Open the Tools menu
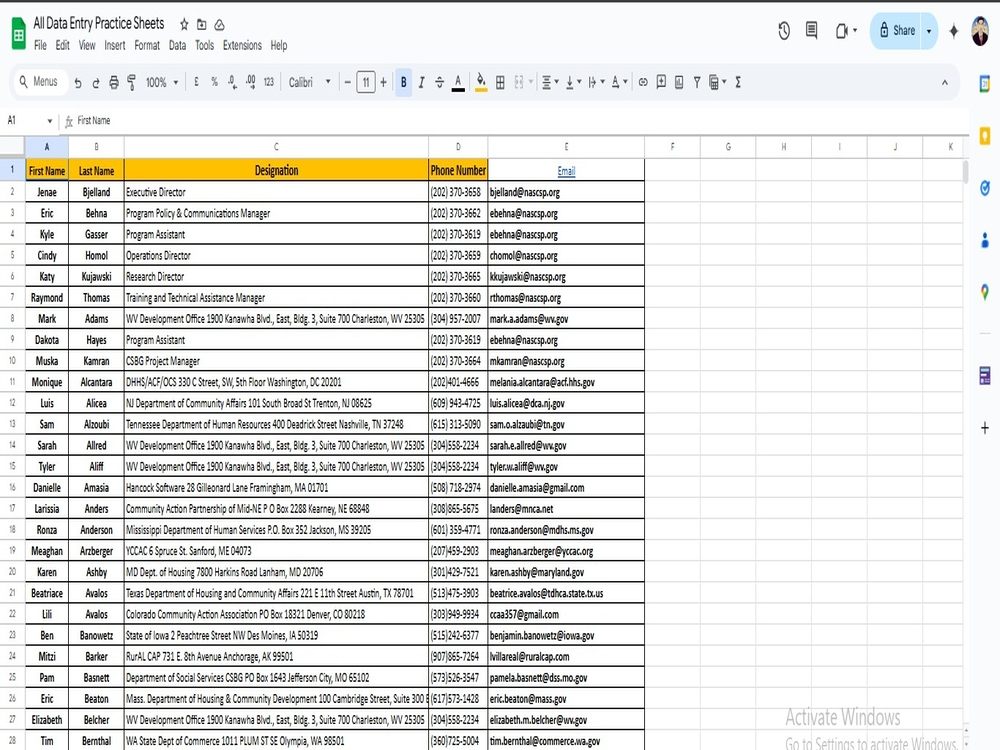1000x750 pixels. [204, 45]
